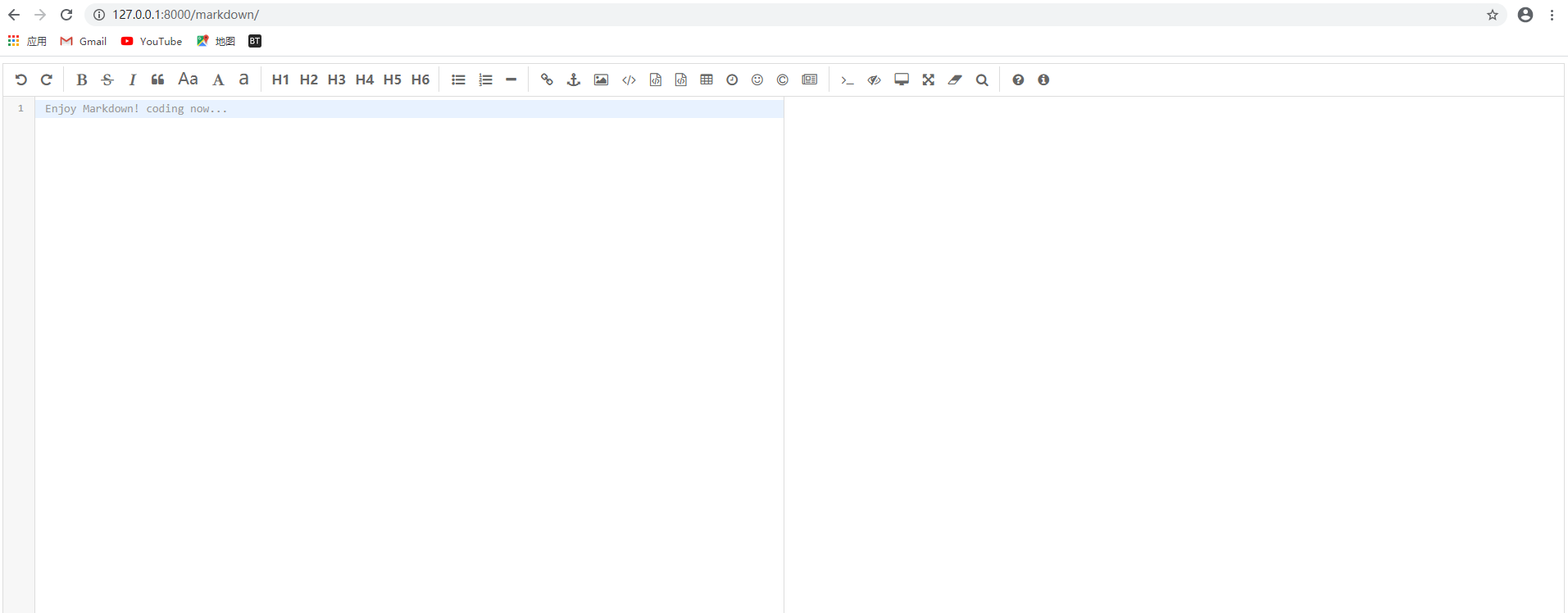Open the editor info/about dialog
This screenshot has width=1568, height=613.
tap(1043, 79)
